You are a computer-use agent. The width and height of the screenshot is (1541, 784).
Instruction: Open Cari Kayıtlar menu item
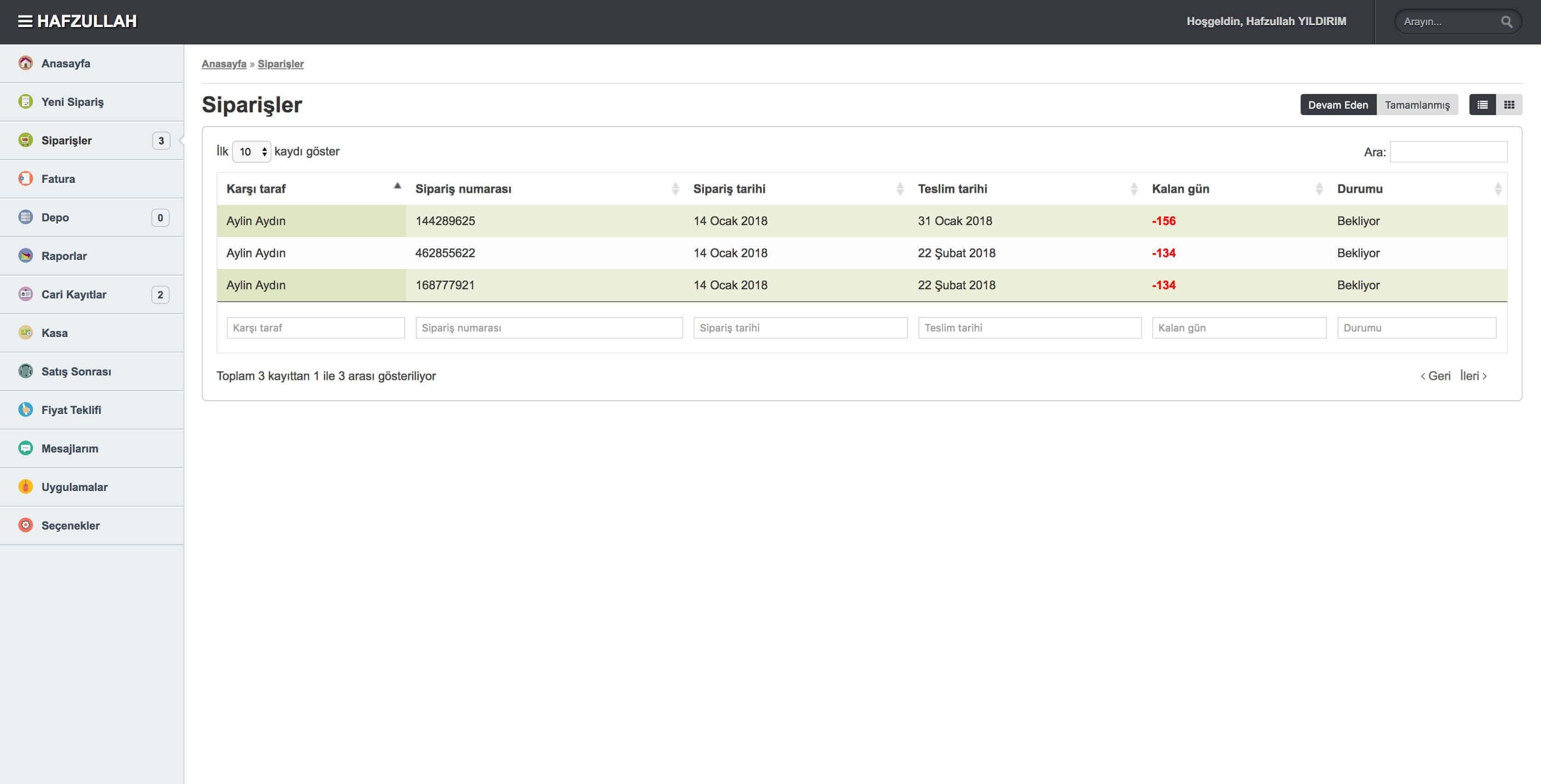pos(73,295)
